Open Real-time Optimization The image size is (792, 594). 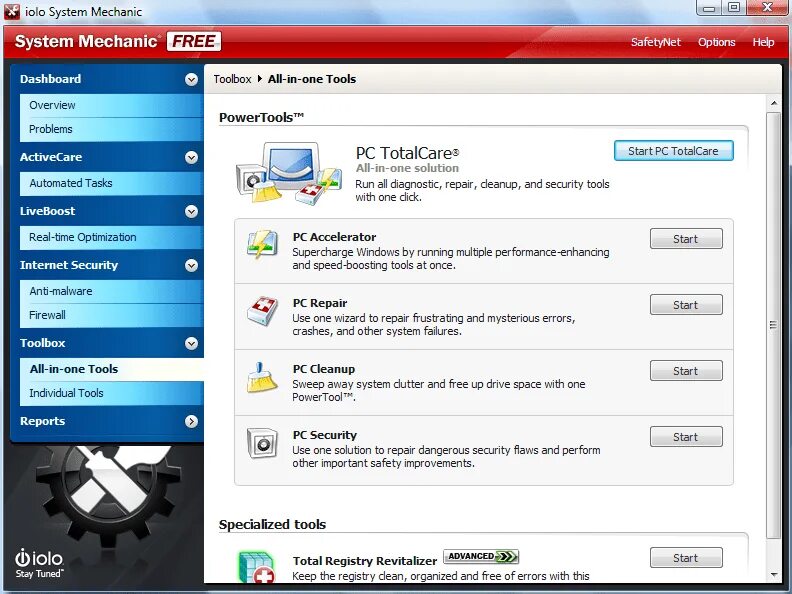tap(111, 237)
